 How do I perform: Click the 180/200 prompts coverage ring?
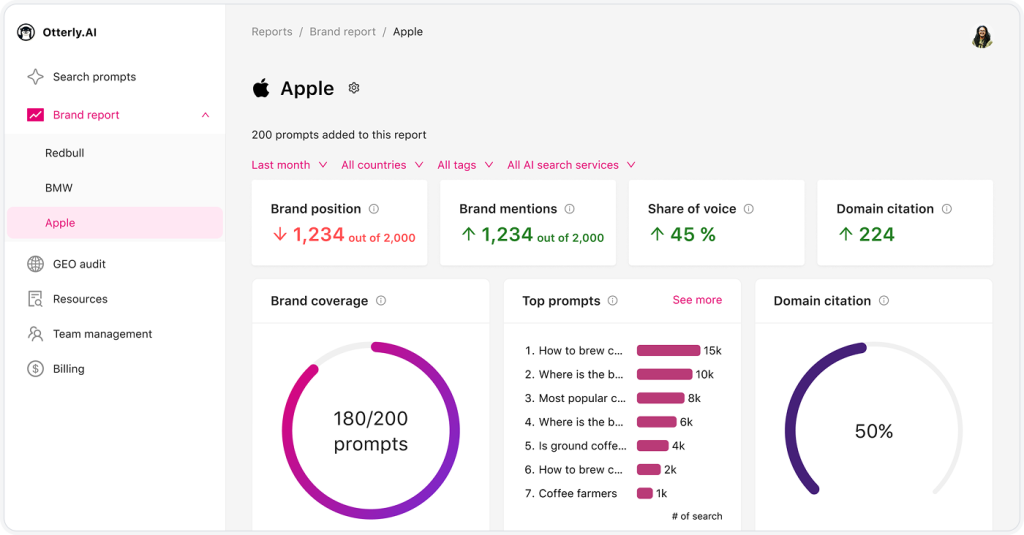[x=371, y=431]
